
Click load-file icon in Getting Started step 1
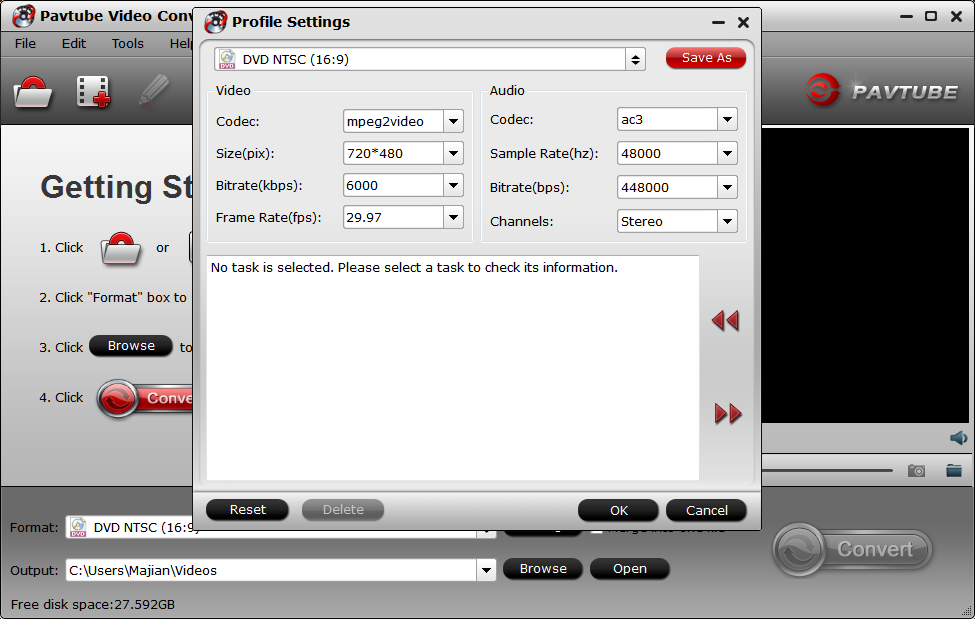pos(121,248)
